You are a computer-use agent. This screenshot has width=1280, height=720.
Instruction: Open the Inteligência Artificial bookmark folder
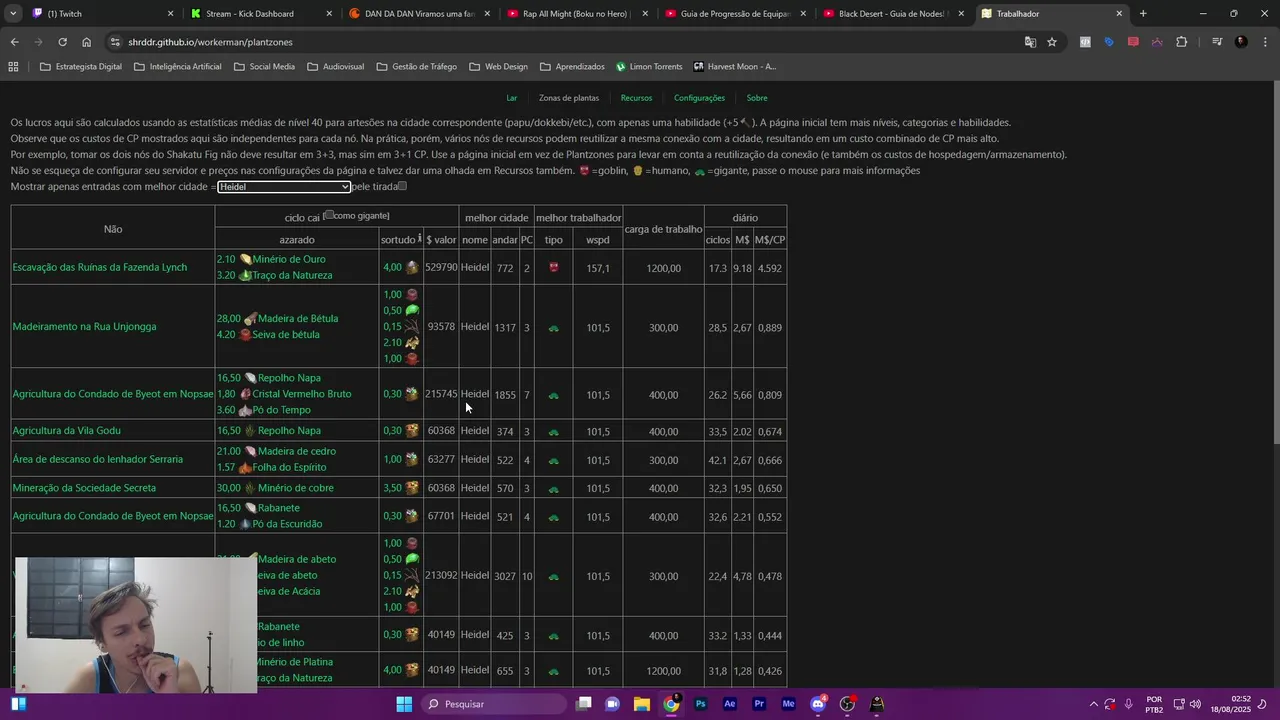[x=176, y=67]
